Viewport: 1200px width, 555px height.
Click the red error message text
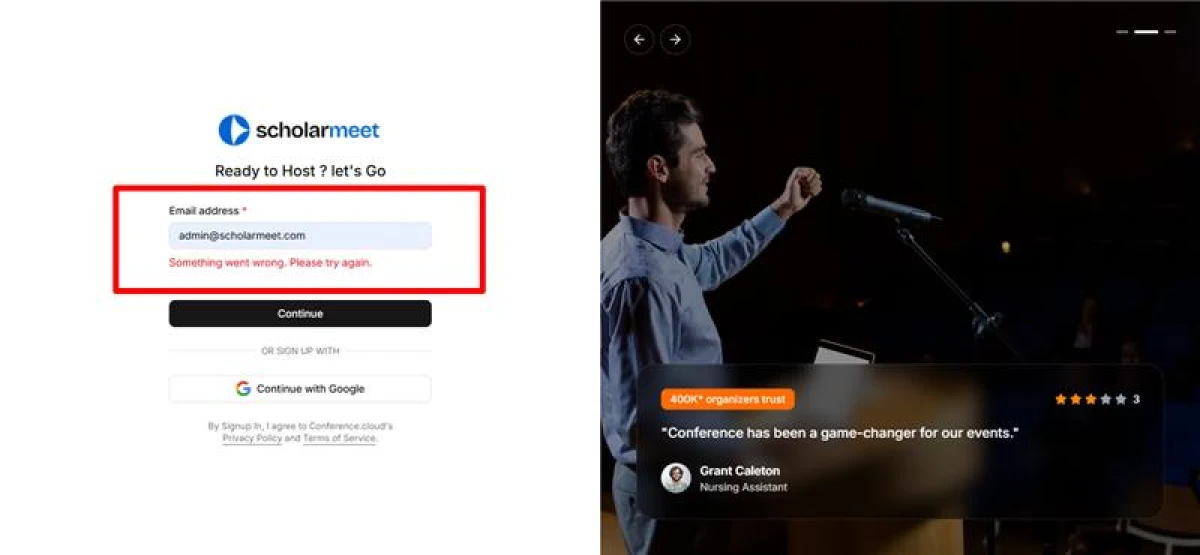click(x=270, y=263)
